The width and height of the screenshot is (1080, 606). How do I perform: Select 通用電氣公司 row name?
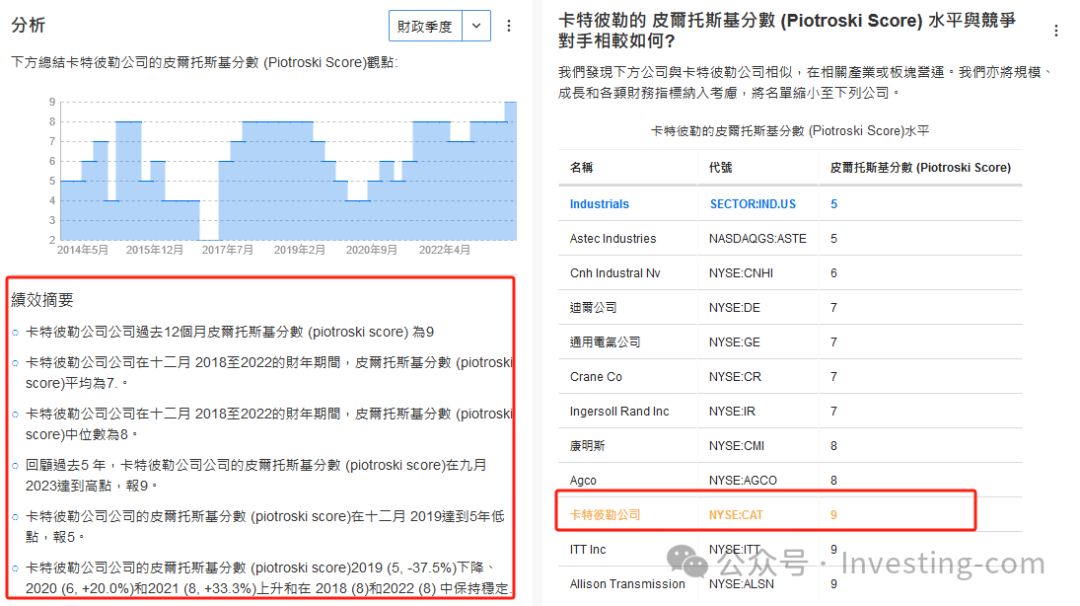coord(605,342)
